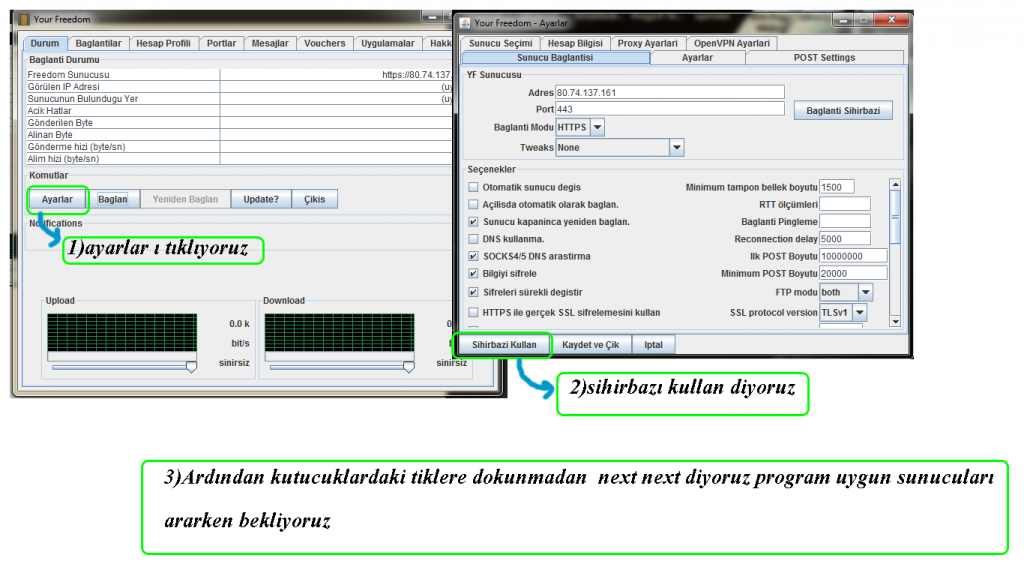This screenshot has width=1024, height=575.
Task: Click the Sihirbazi Kullan button
Action: click(504, 344)
